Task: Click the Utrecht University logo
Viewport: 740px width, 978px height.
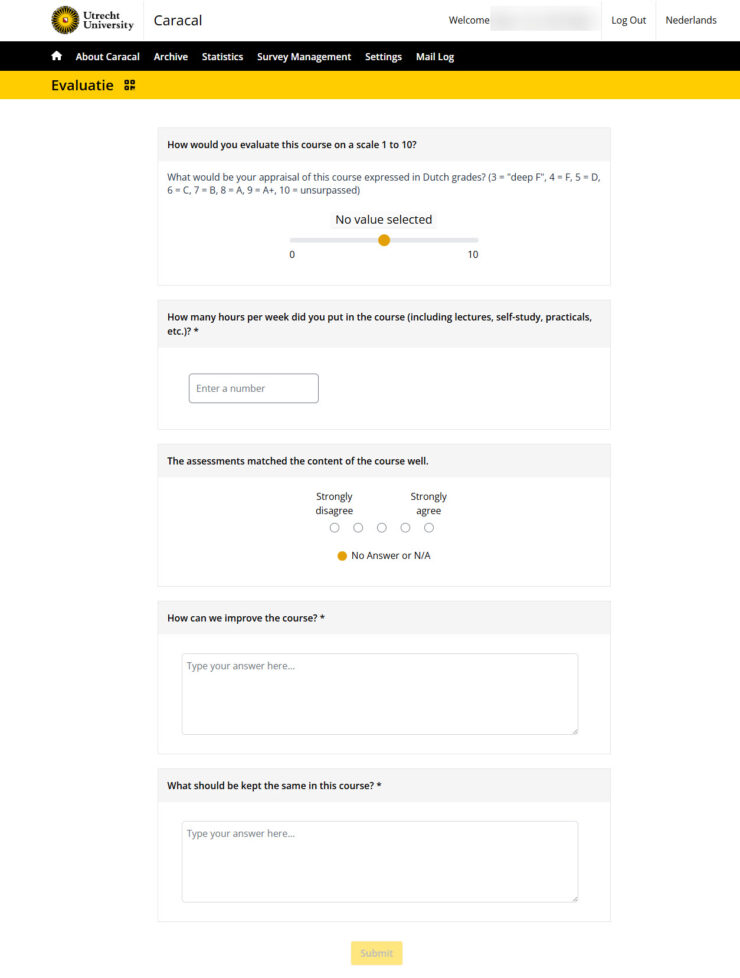Action: pos(92,20)
